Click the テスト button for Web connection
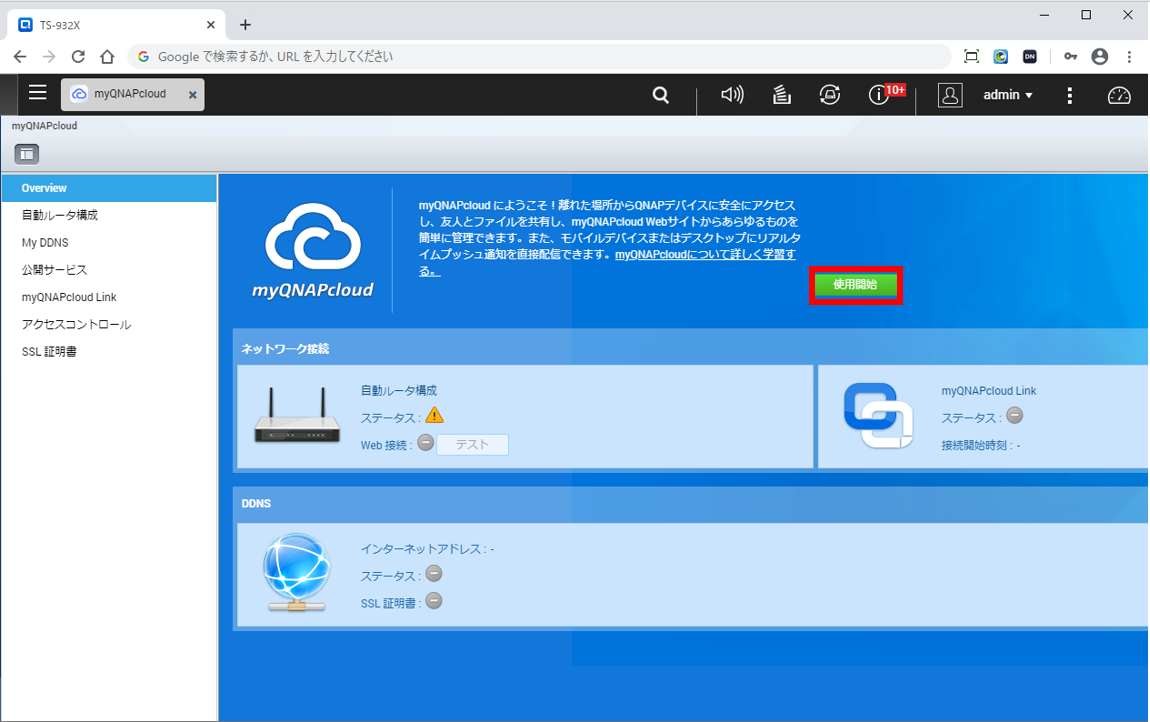1150x722 pixels. click(x=472, y=445)
